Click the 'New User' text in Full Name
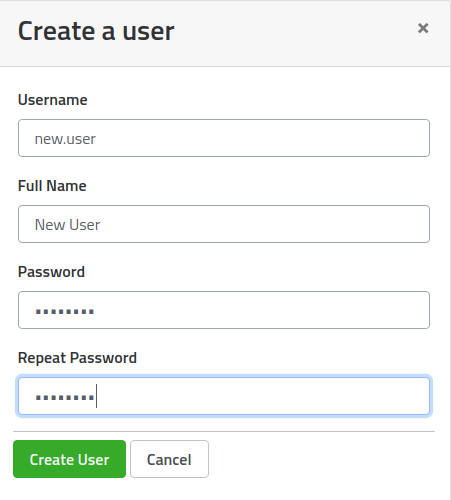Viewport: 451px width, 500px height. (67, 225)
